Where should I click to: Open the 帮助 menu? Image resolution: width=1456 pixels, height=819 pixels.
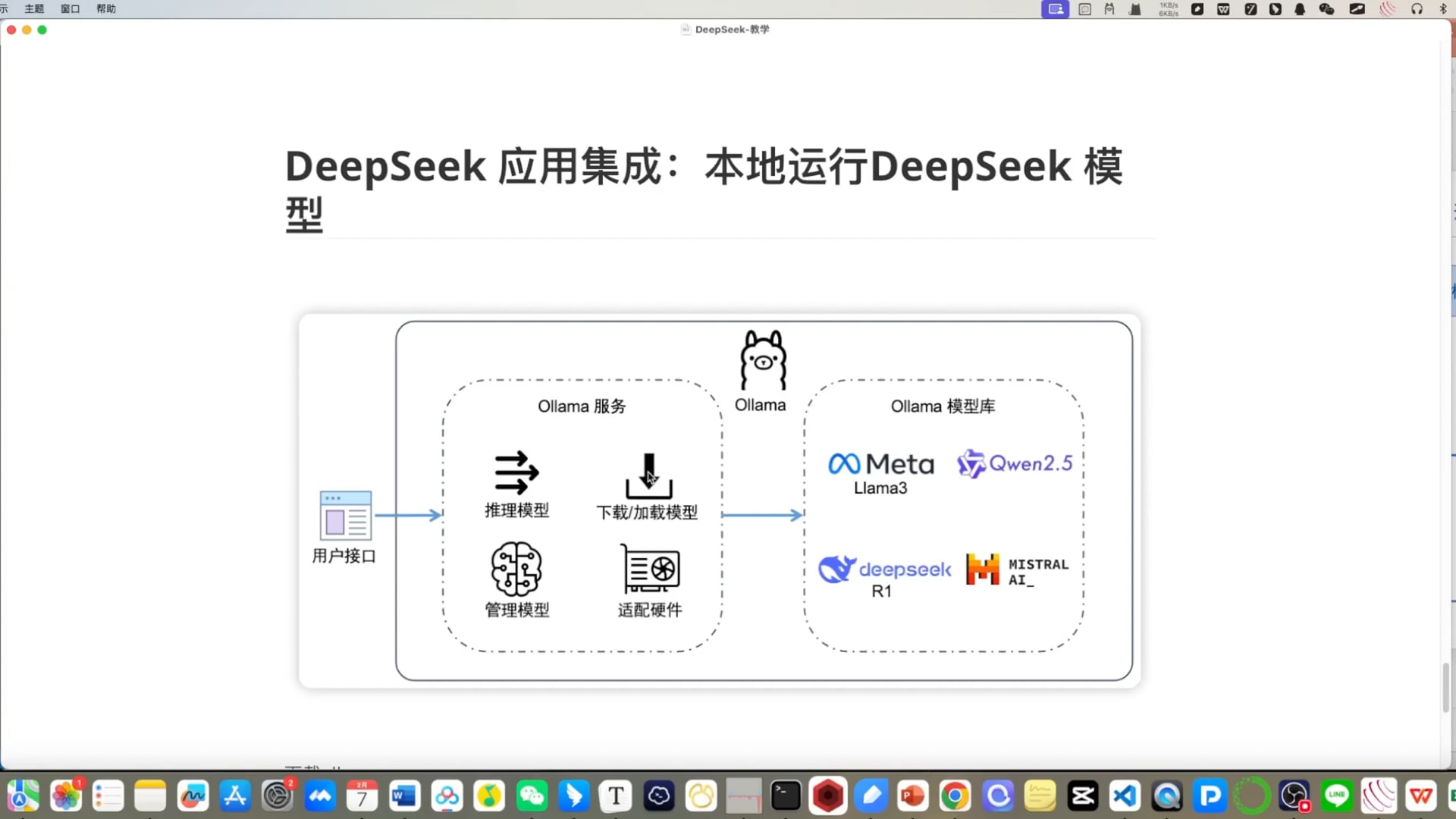(105, 8)
